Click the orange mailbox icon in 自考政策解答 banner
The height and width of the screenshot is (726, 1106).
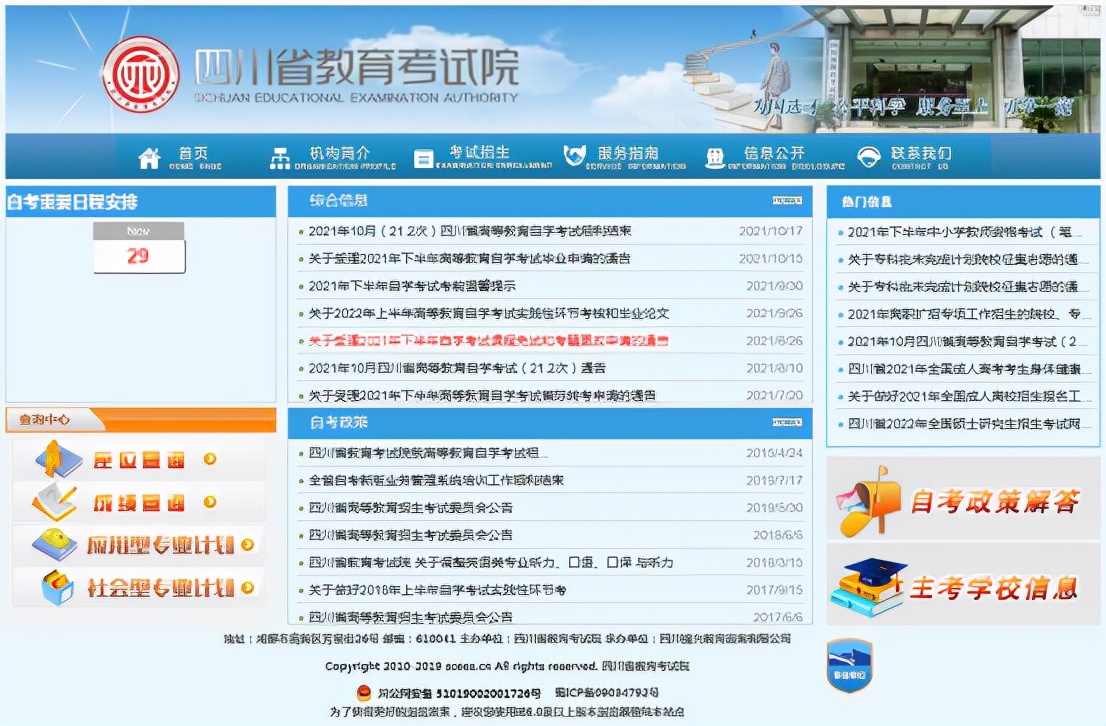(869, 502)
